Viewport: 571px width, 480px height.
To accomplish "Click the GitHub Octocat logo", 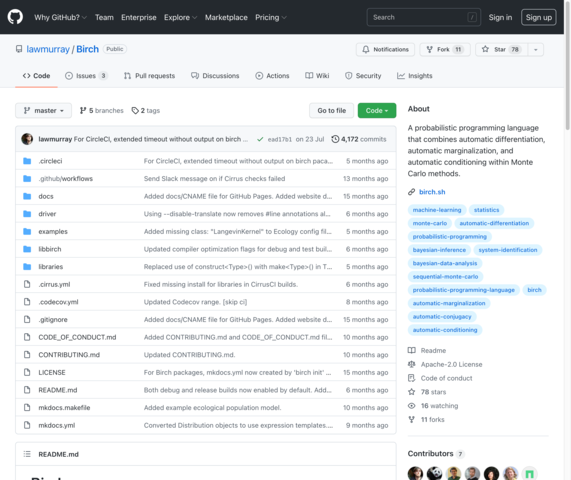I will click(15, 17).
